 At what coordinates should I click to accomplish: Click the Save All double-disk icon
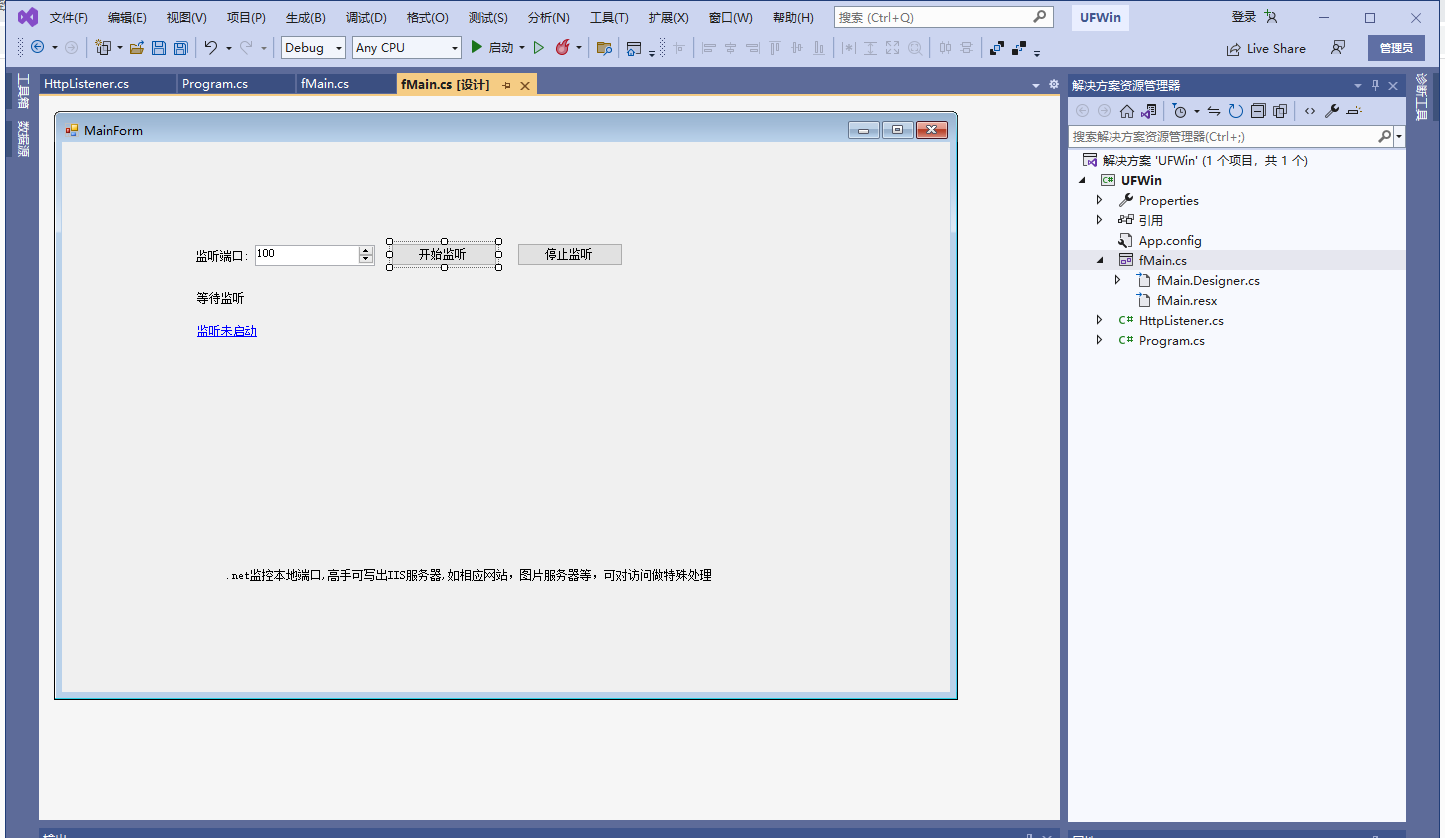point(180,47)
